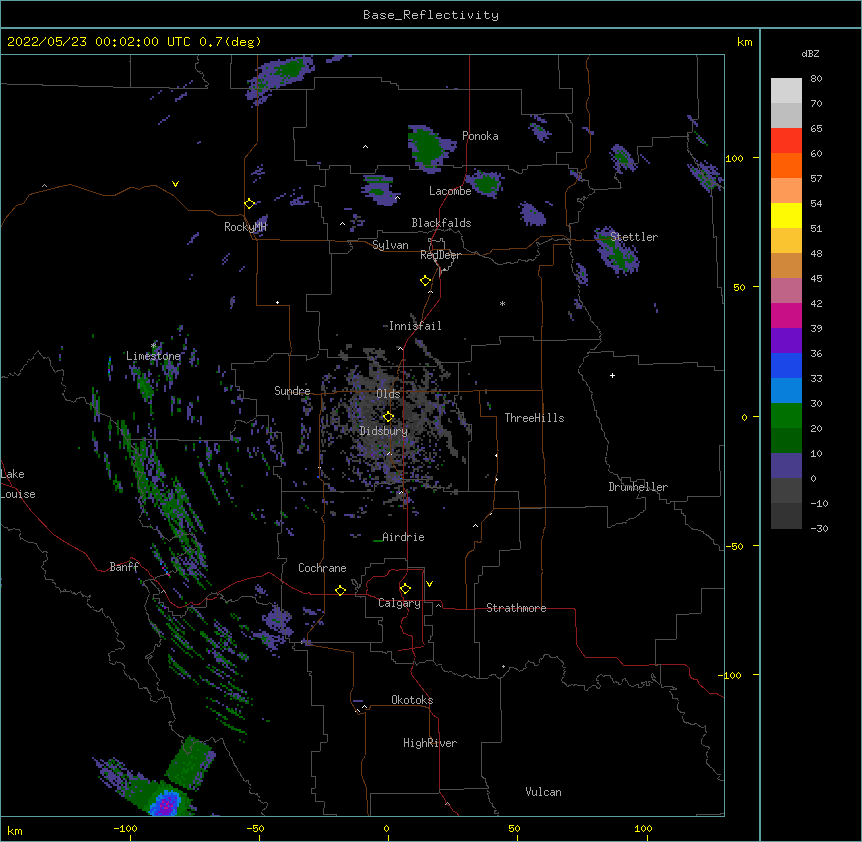Click the bright green 30 dBZ legend swatch

pyautogui.click(x=786, y=416)
